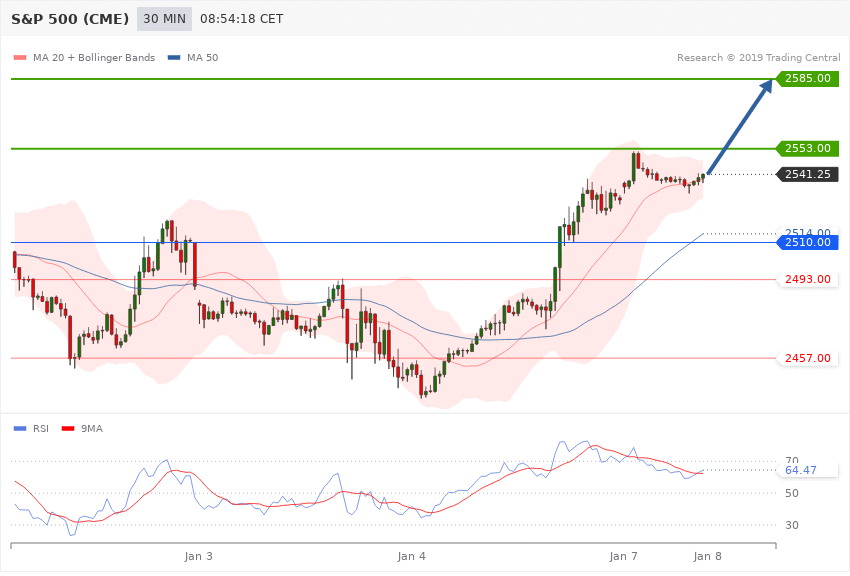Screen dimensions: 850x576
Task: Click the MA 50 legend label
Action: (202, 57)
